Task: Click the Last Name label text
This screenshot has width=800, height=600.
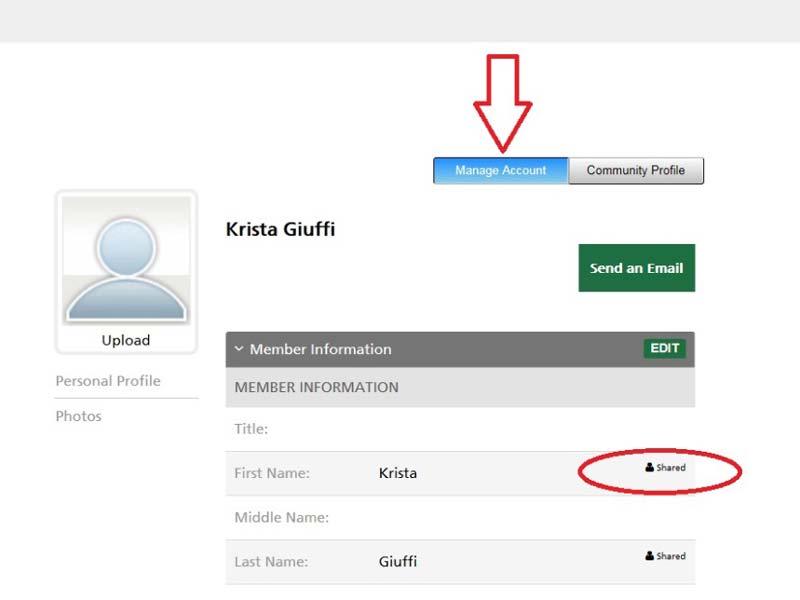Action: pyautogui.click(x=271, y=562)
